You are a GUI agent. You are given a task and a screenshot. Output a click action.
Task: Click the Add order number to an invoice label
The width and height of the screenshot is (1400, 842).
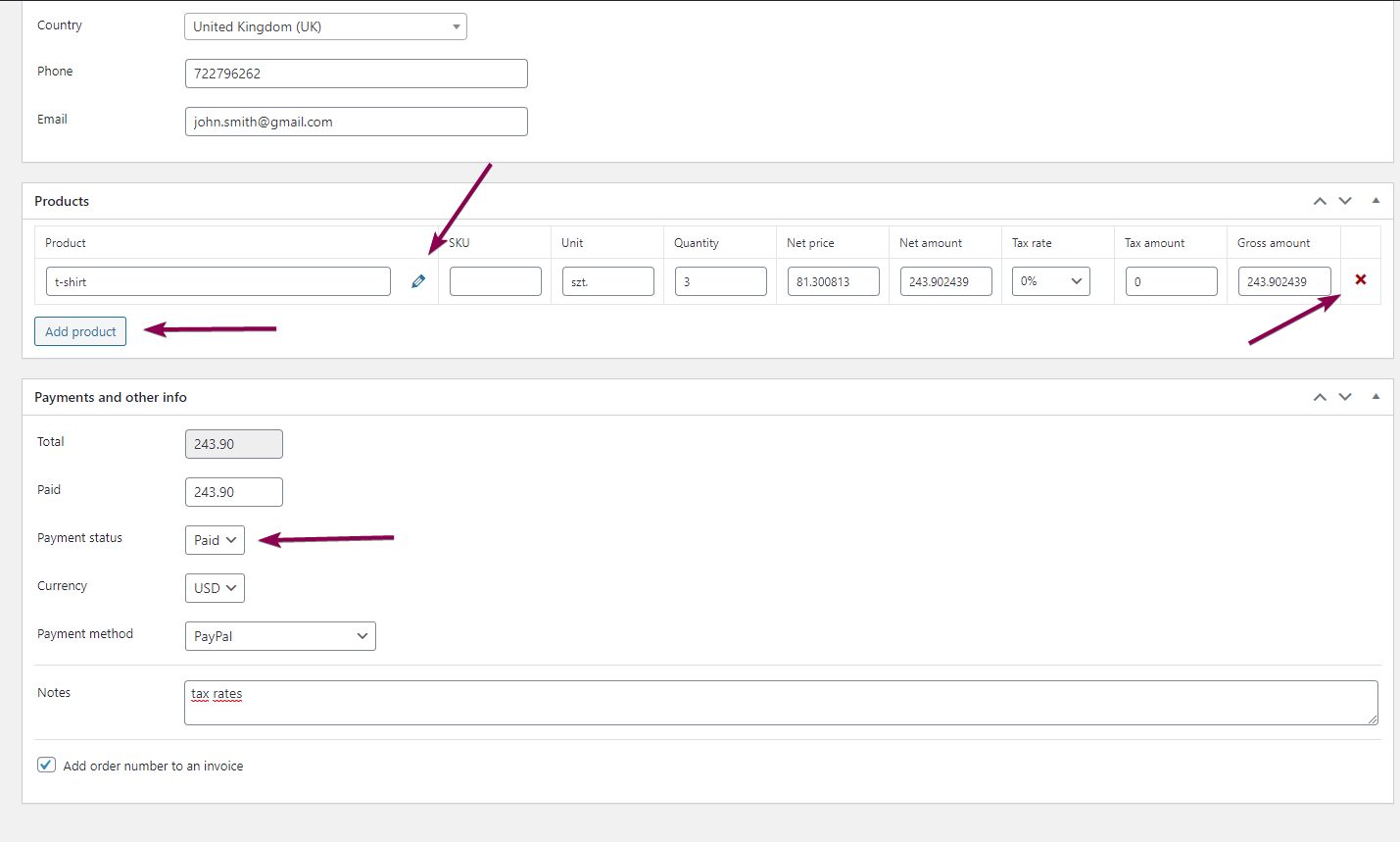point(153,767)
